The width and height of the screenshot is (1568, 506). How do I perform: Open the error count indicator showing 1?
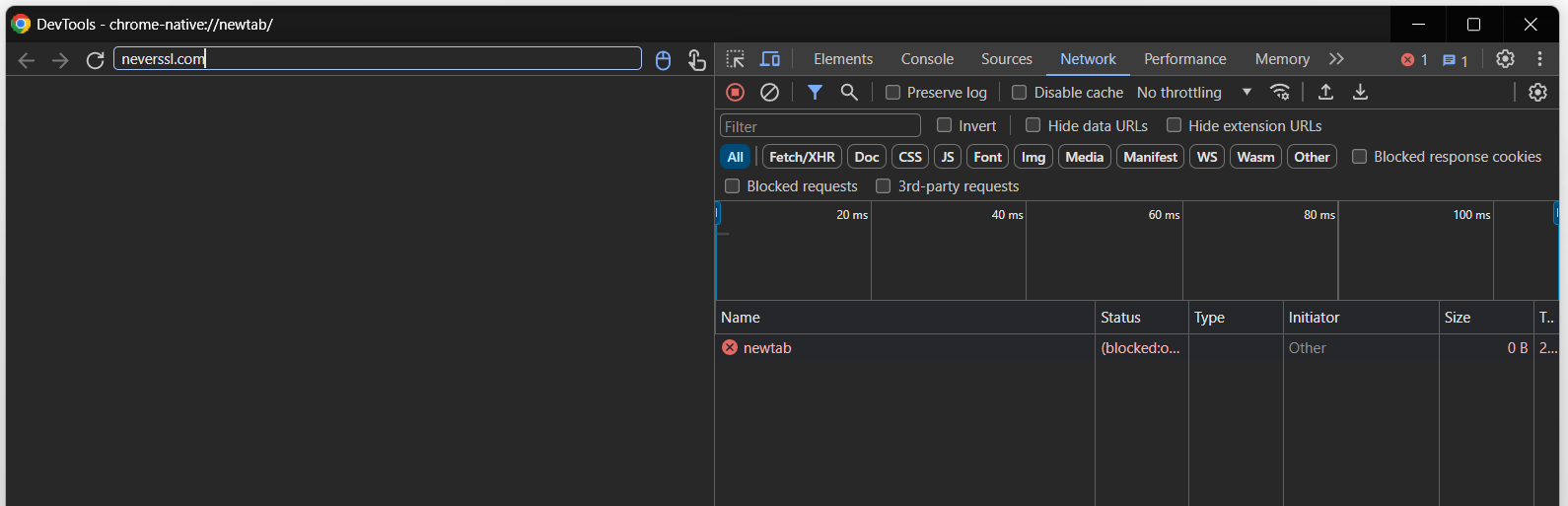coord(1414,60)
